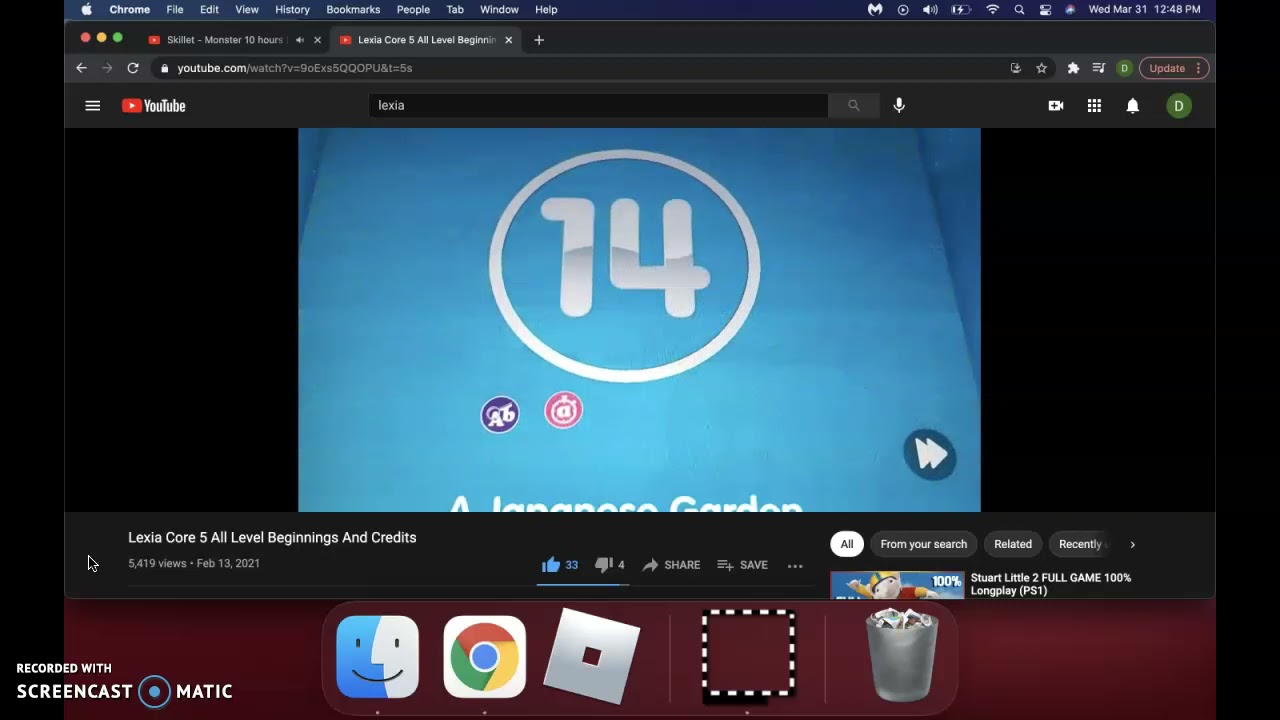Open the People menu

tap(413, 10)
